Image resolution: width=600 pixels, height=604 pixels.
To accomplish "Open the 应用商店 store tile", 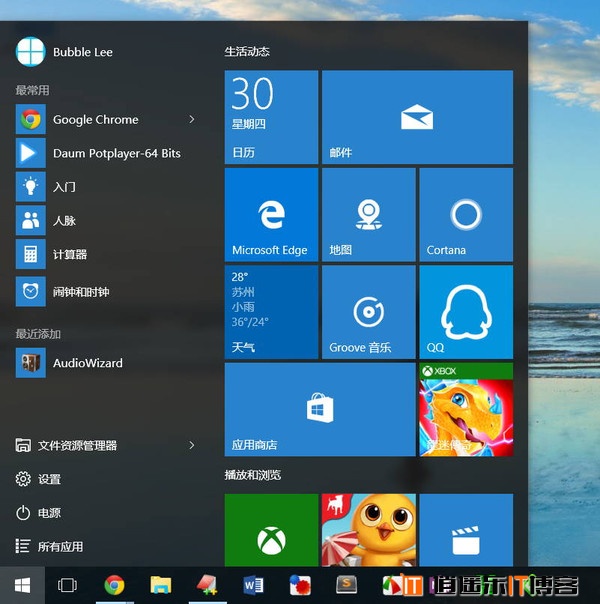I will point(320,409).
